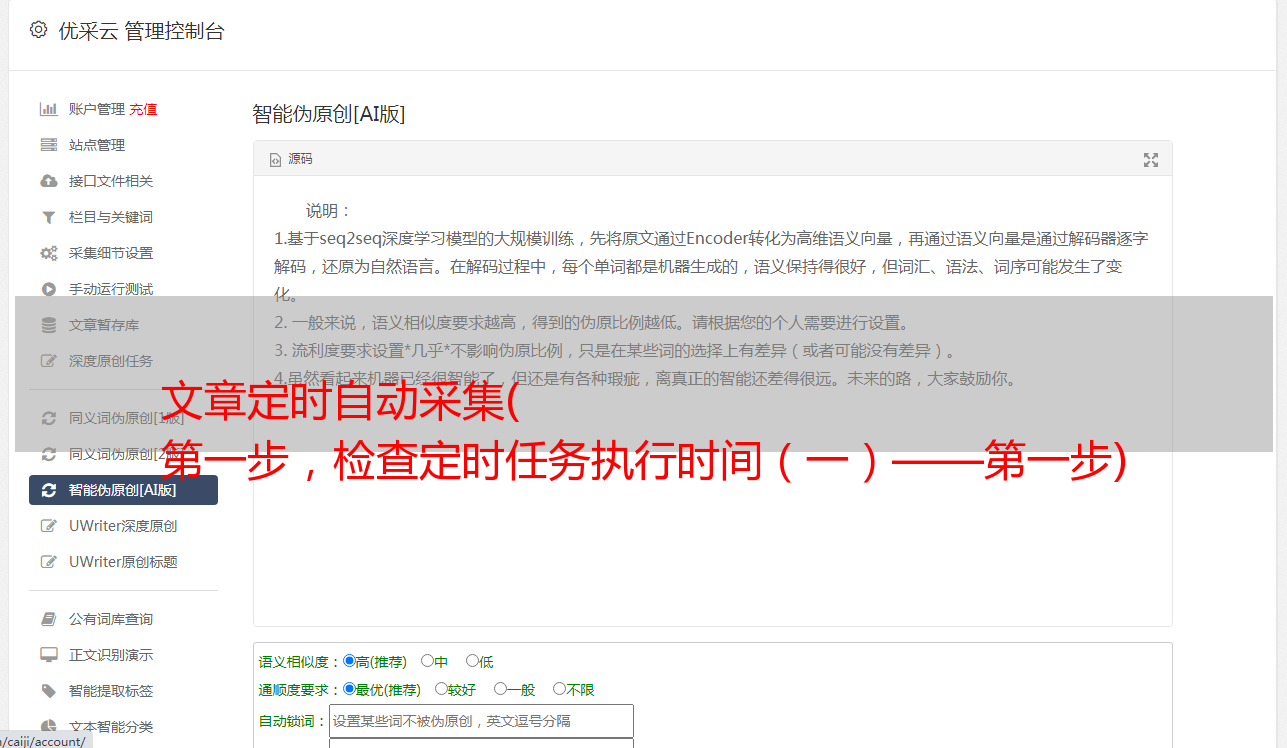The height and width of the screenshot is (748, 1287).
Task: Open 文章暂存库 in the sidebar
Action: tap(104, 325)
